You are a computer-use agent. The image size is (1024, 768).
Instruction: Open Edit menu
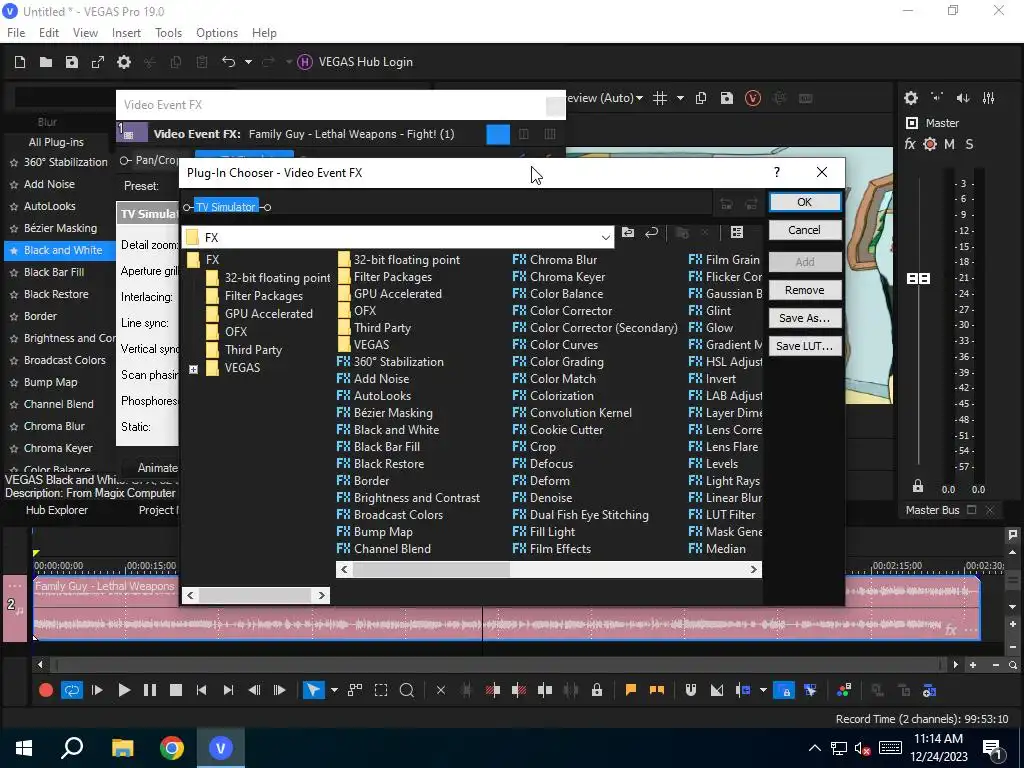pos(49,33)
